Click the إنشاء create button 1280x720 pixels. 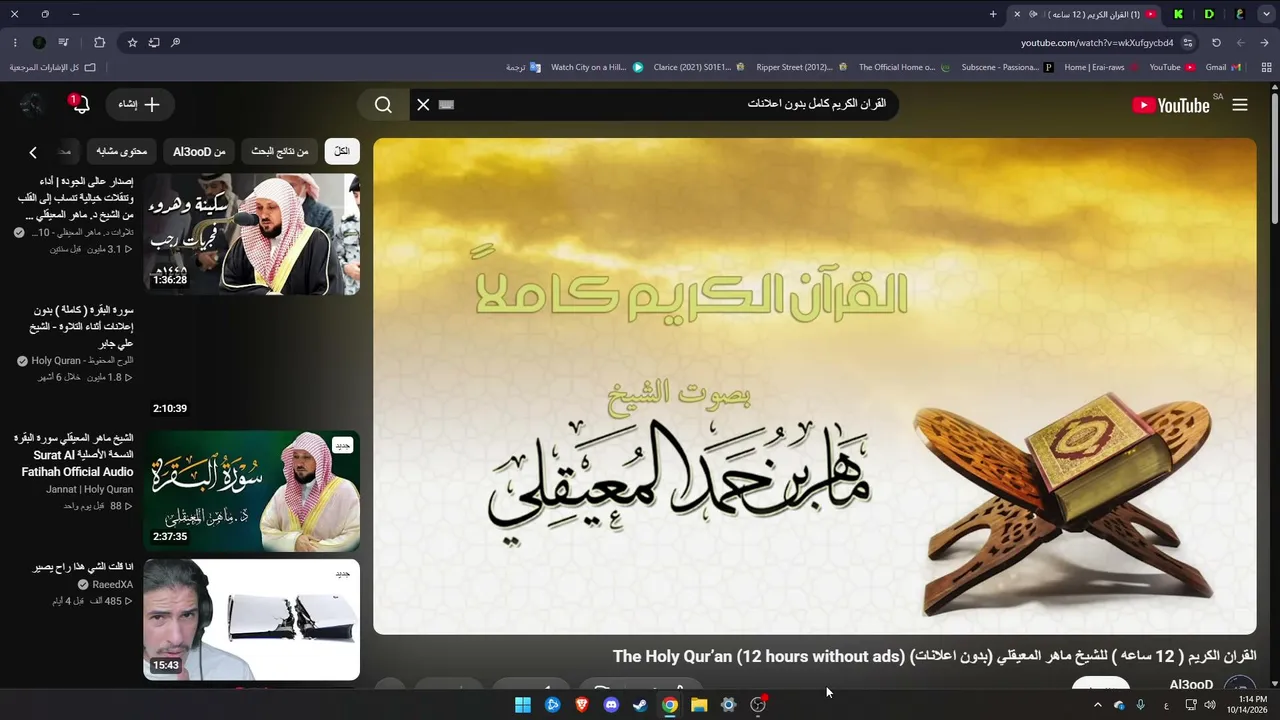click(x=139, y=104)
